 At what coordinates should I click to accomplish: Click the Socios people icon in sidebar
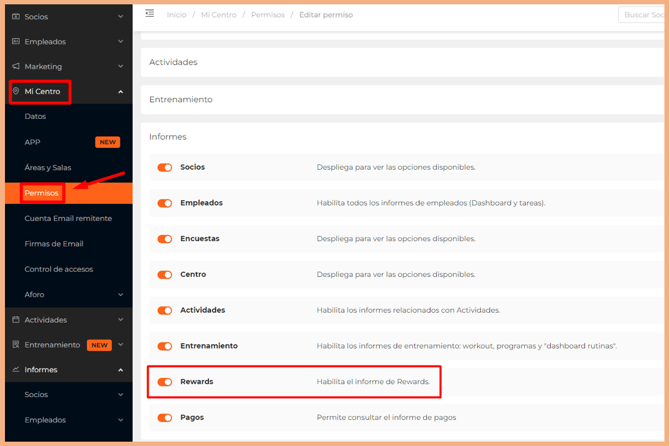[x=16, y=17]
